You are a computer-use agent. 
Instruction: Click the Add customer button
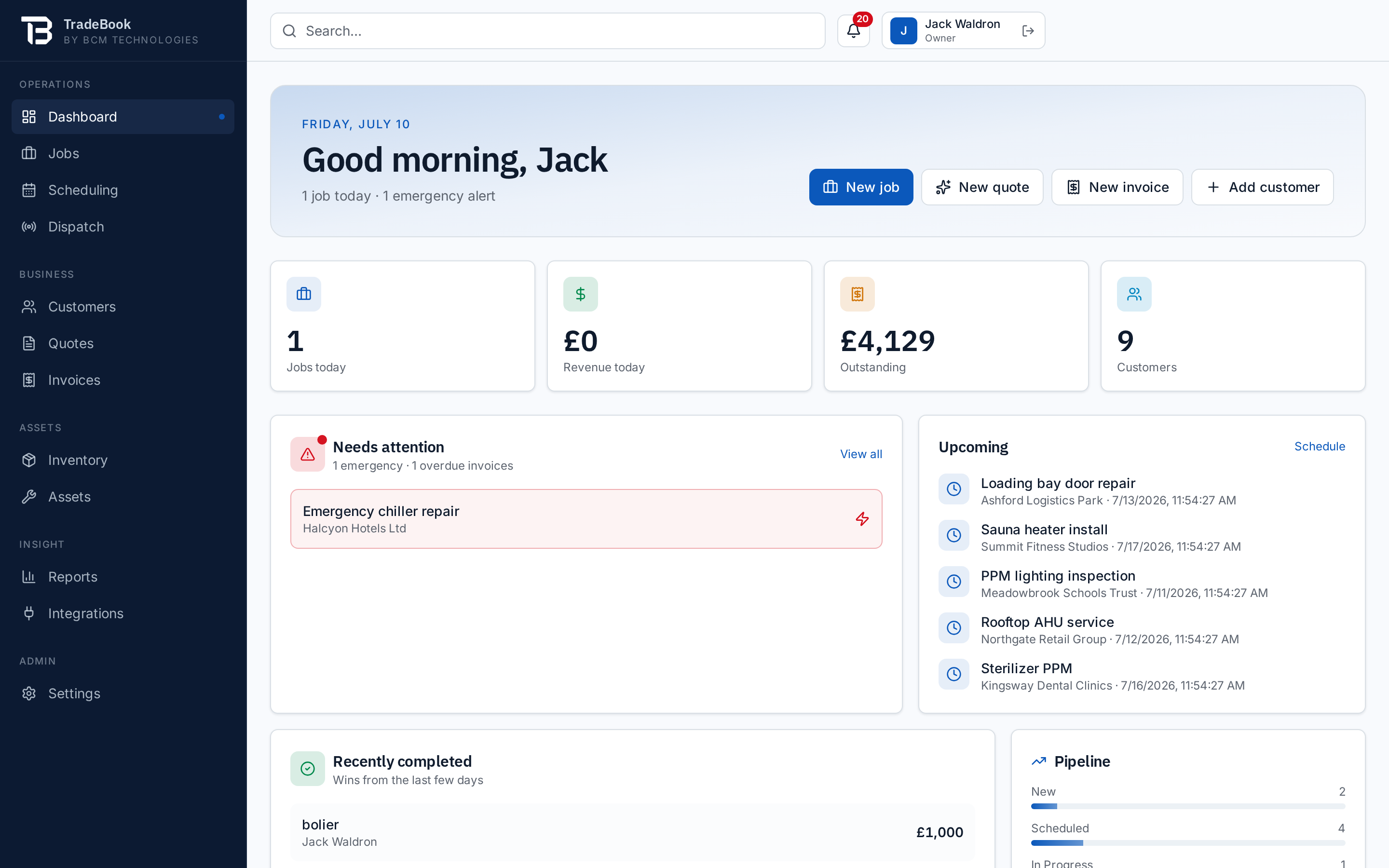click(x=1262, y=187)
